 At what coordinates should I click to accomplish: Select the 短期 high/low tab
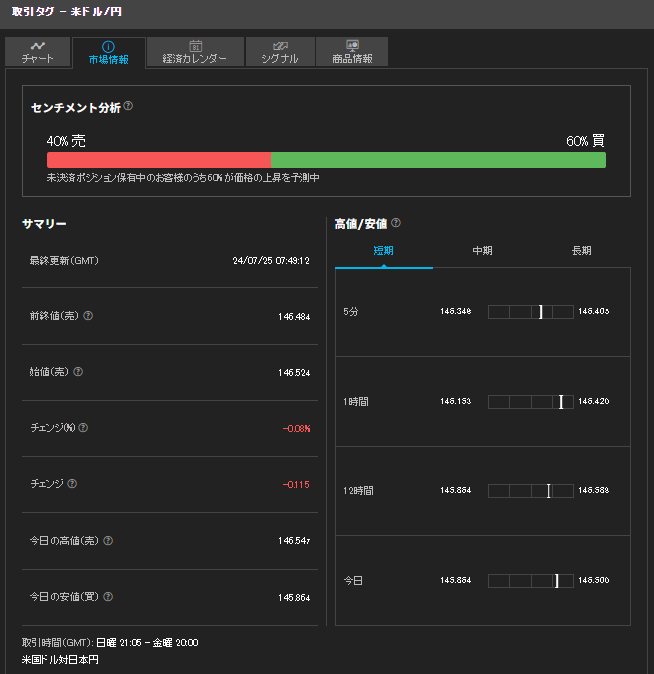[x=384, y=251]
